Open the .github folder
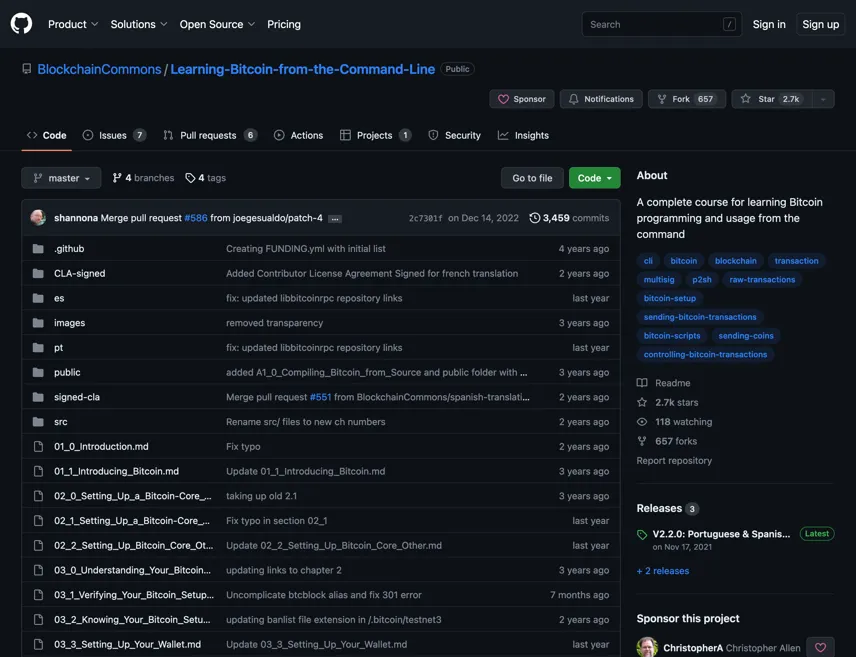Image resolution: width=856 pixels, height=657 pixels. click(x=69, y=248)
